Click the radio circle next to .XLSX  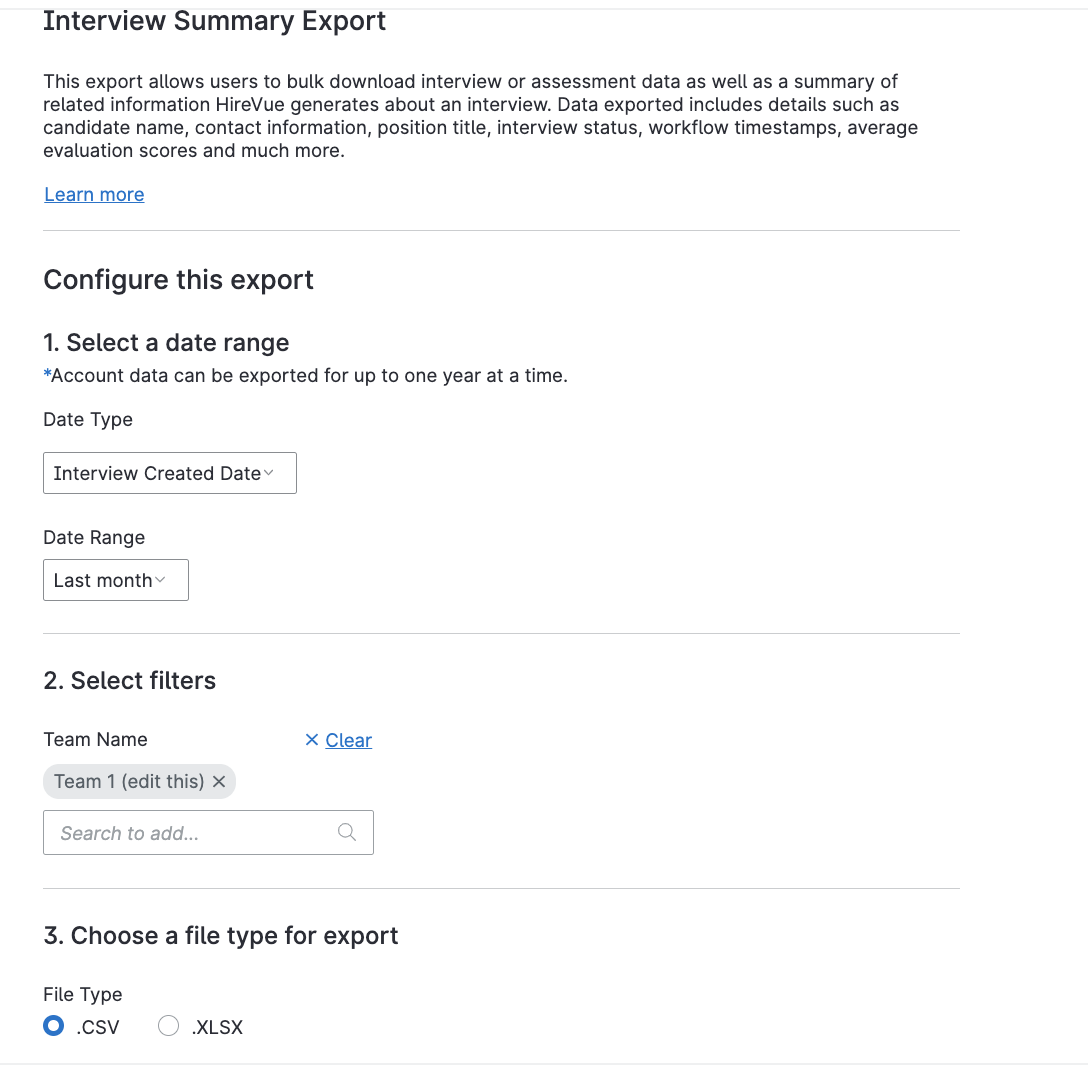[168, 1025]
